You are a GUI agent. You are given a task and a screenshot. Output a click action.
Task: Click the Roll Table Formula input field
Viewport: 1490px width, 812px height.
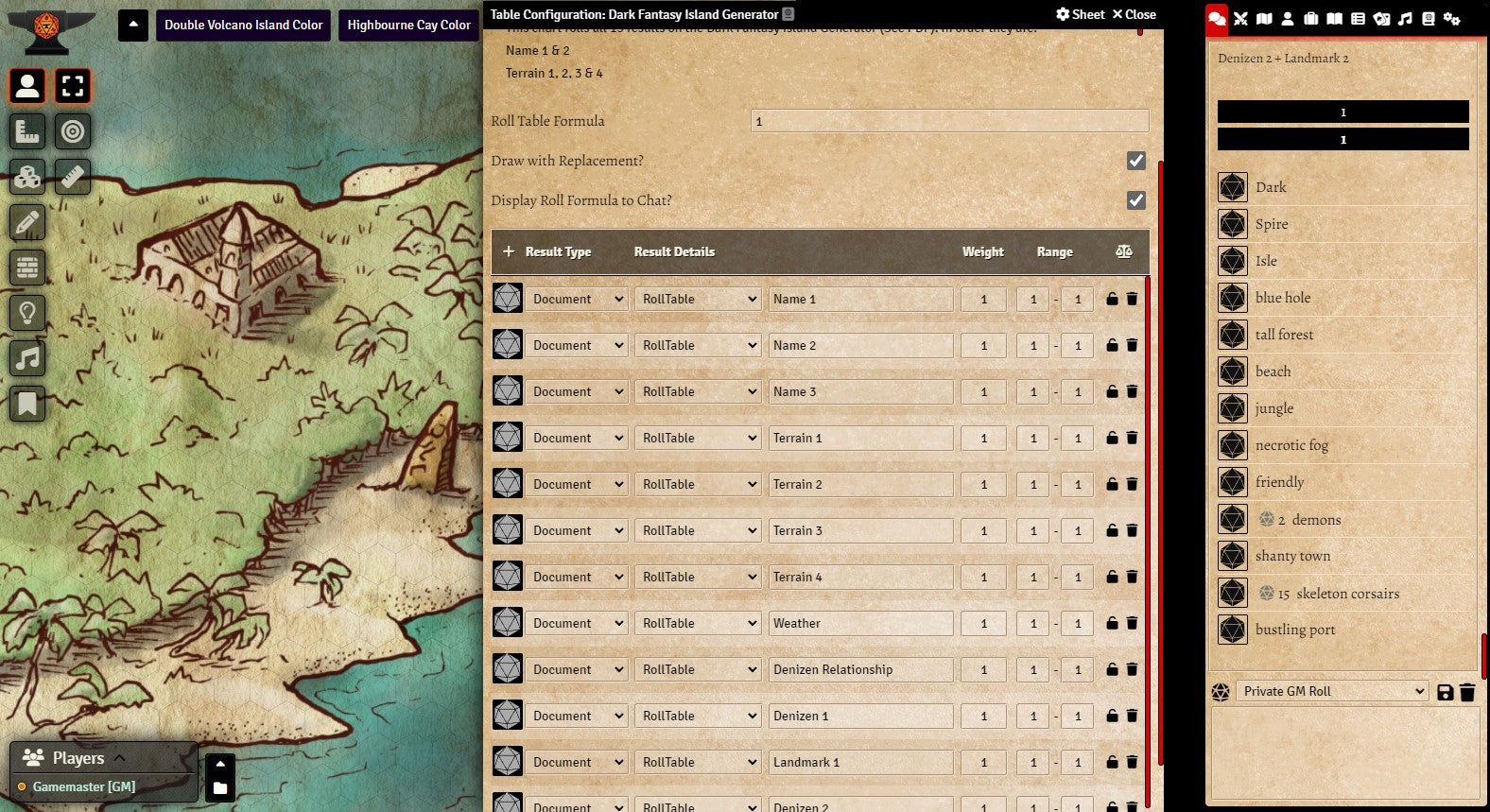tap(949, 121)
